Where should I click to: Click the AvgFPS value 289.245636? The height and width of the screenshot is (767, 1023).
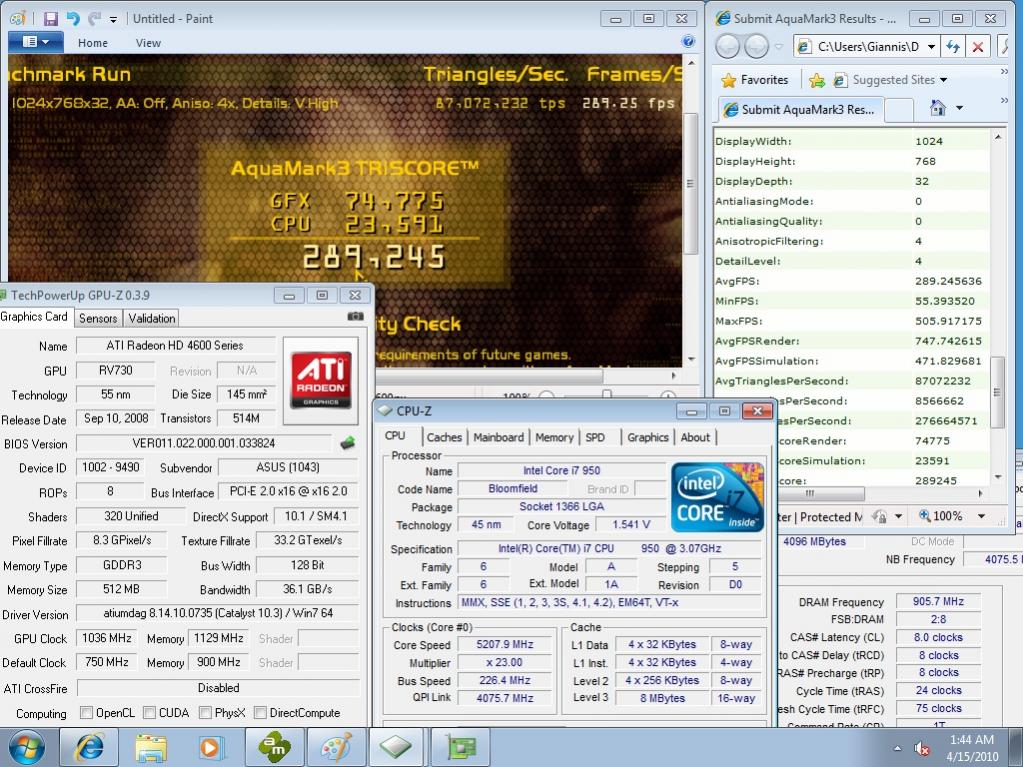point(948,281)
